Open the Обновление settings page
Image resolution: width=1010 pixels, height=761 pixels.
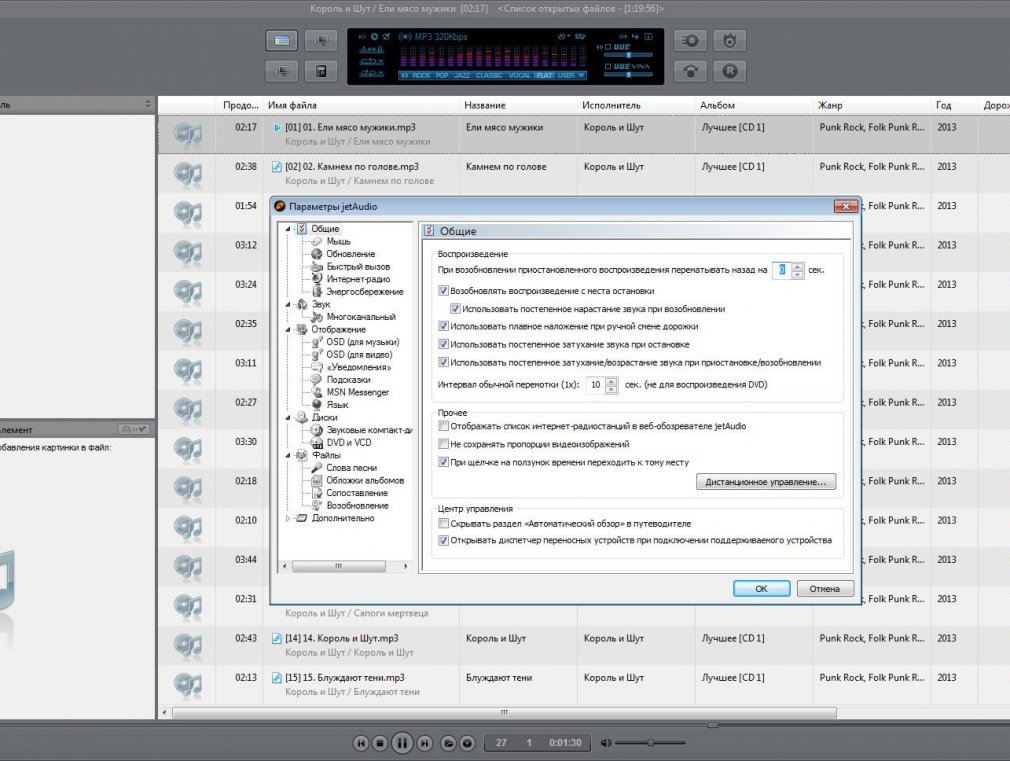pyautogui.click(x=350, y=254)
